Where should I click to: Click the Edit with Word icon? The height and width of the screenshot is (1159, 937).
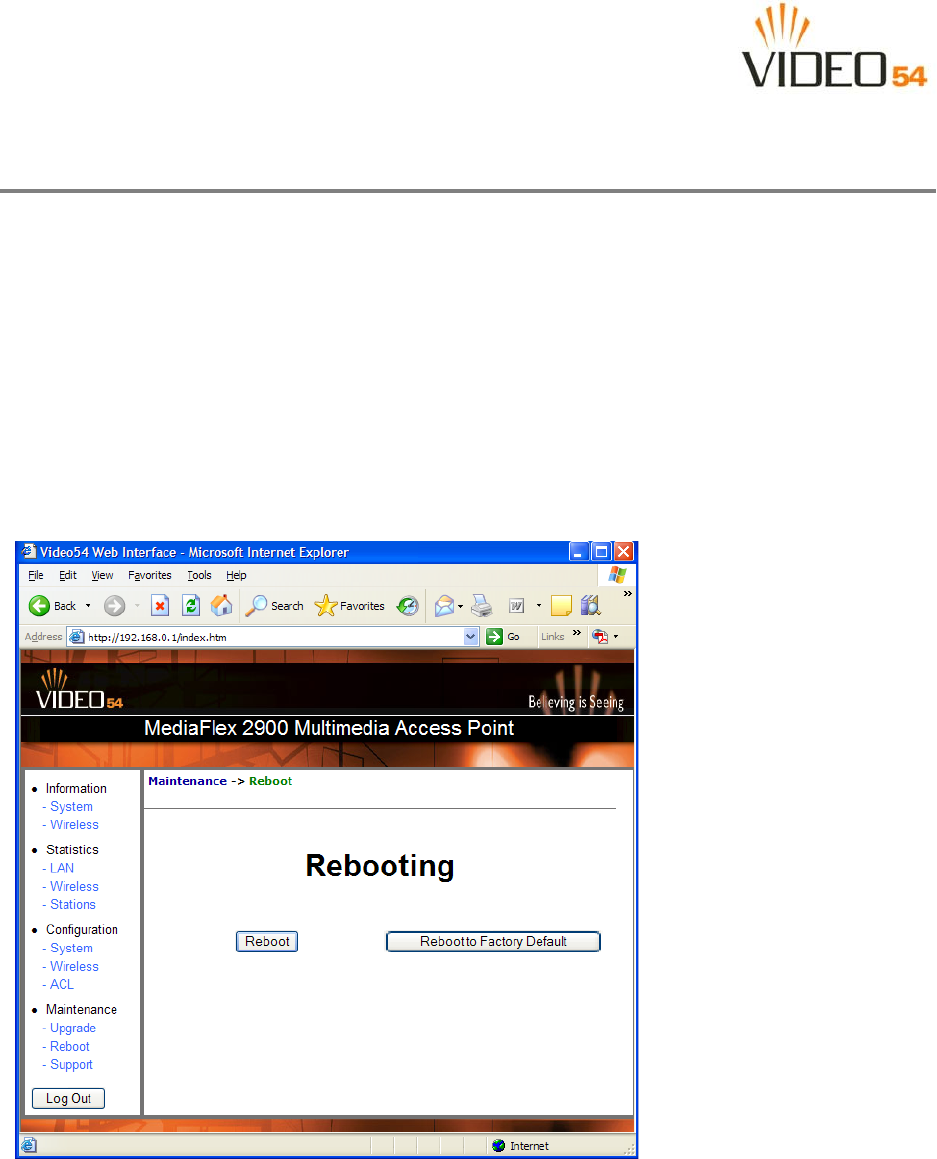(517, 606)
